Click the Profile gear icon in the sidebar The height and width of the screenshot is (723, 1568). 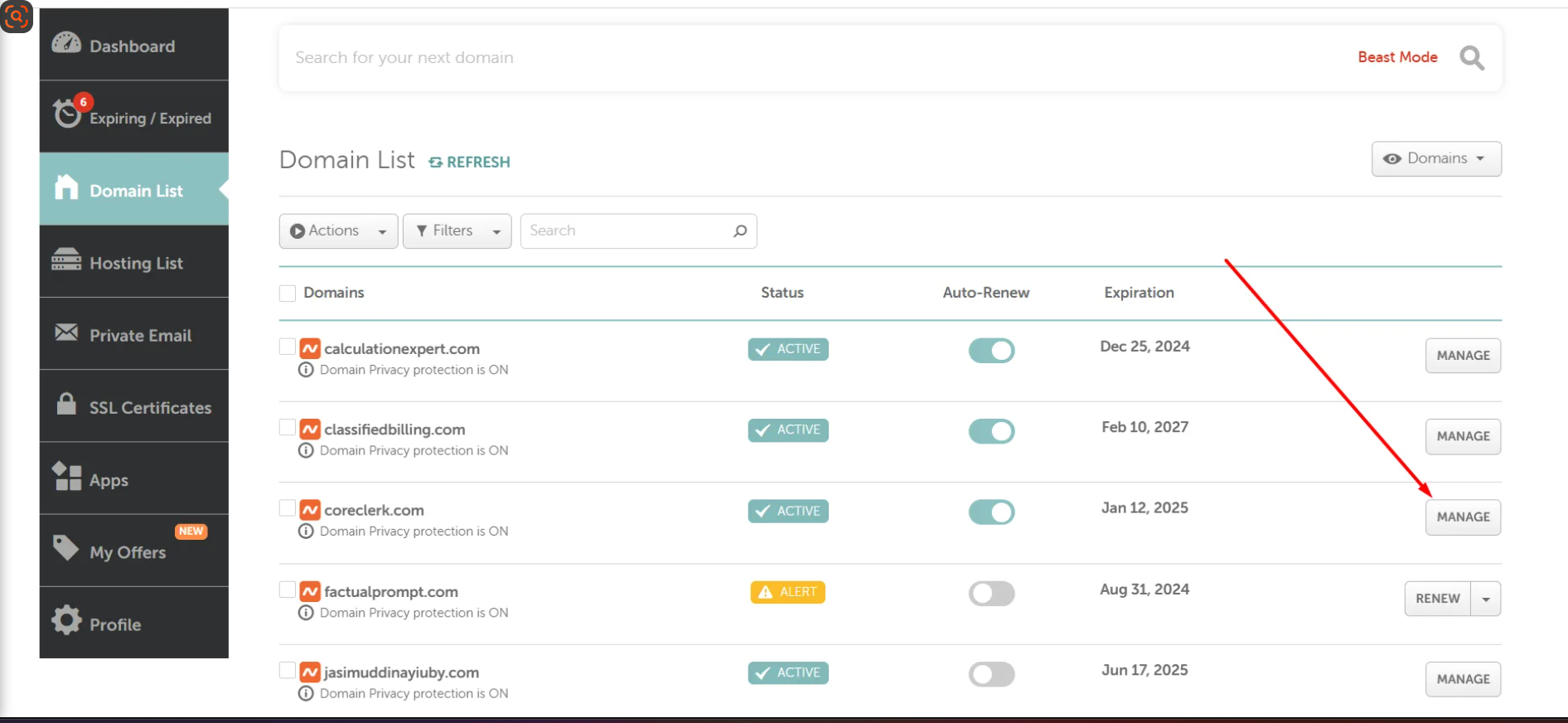66,620
